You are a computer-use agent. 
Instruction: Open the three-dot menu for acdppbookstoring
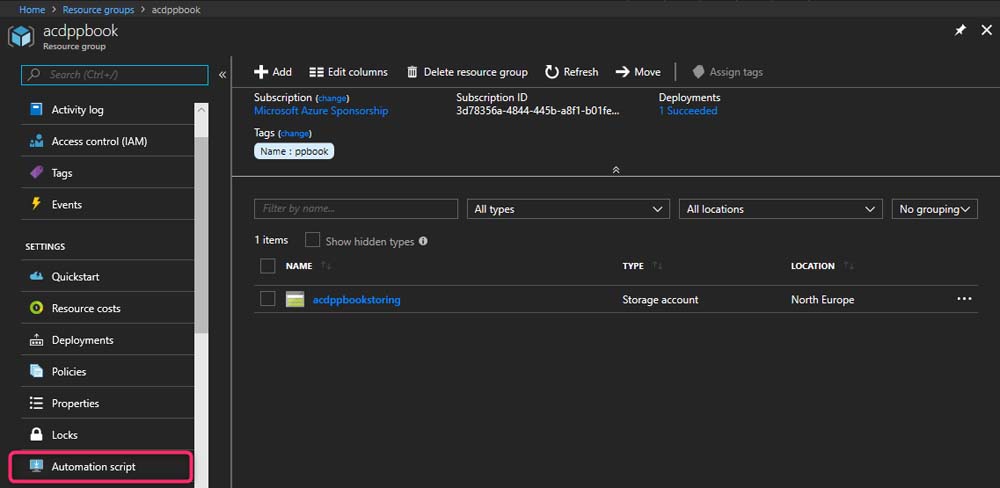[964, 299]
